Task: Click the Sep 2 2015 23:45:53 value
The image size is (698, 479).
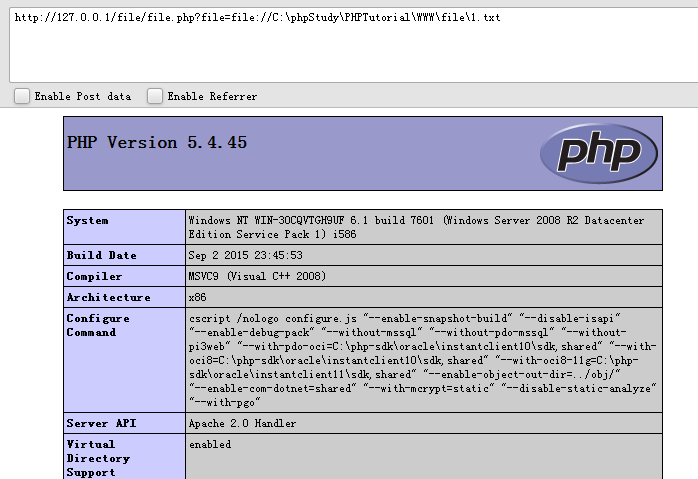Action: [245, 255]
